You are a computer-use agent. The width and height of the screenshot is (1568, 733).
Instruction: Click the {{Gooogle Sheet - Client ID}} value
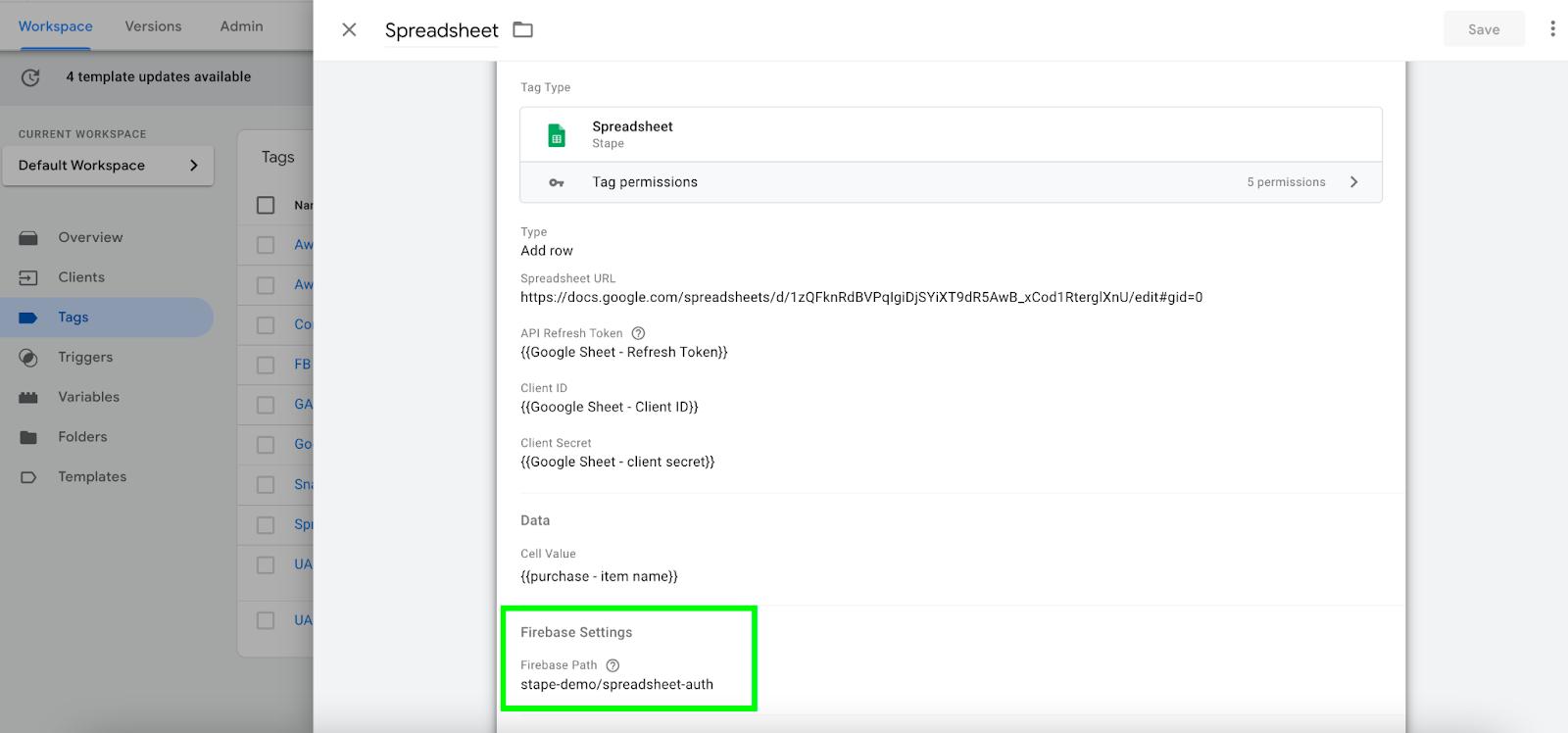tap(610, 407)
